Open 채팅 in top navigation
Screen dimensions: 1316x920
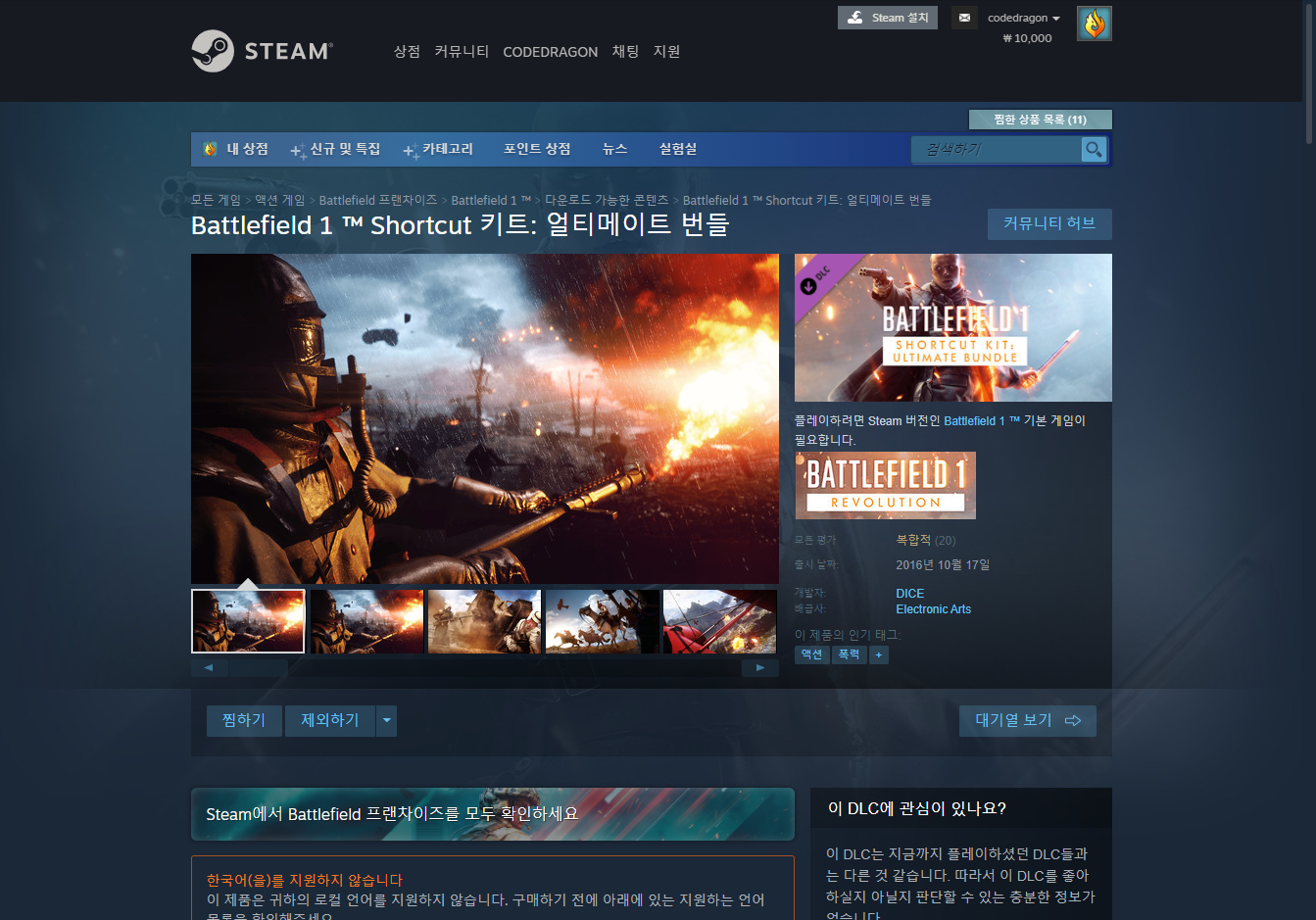[625, 51]
